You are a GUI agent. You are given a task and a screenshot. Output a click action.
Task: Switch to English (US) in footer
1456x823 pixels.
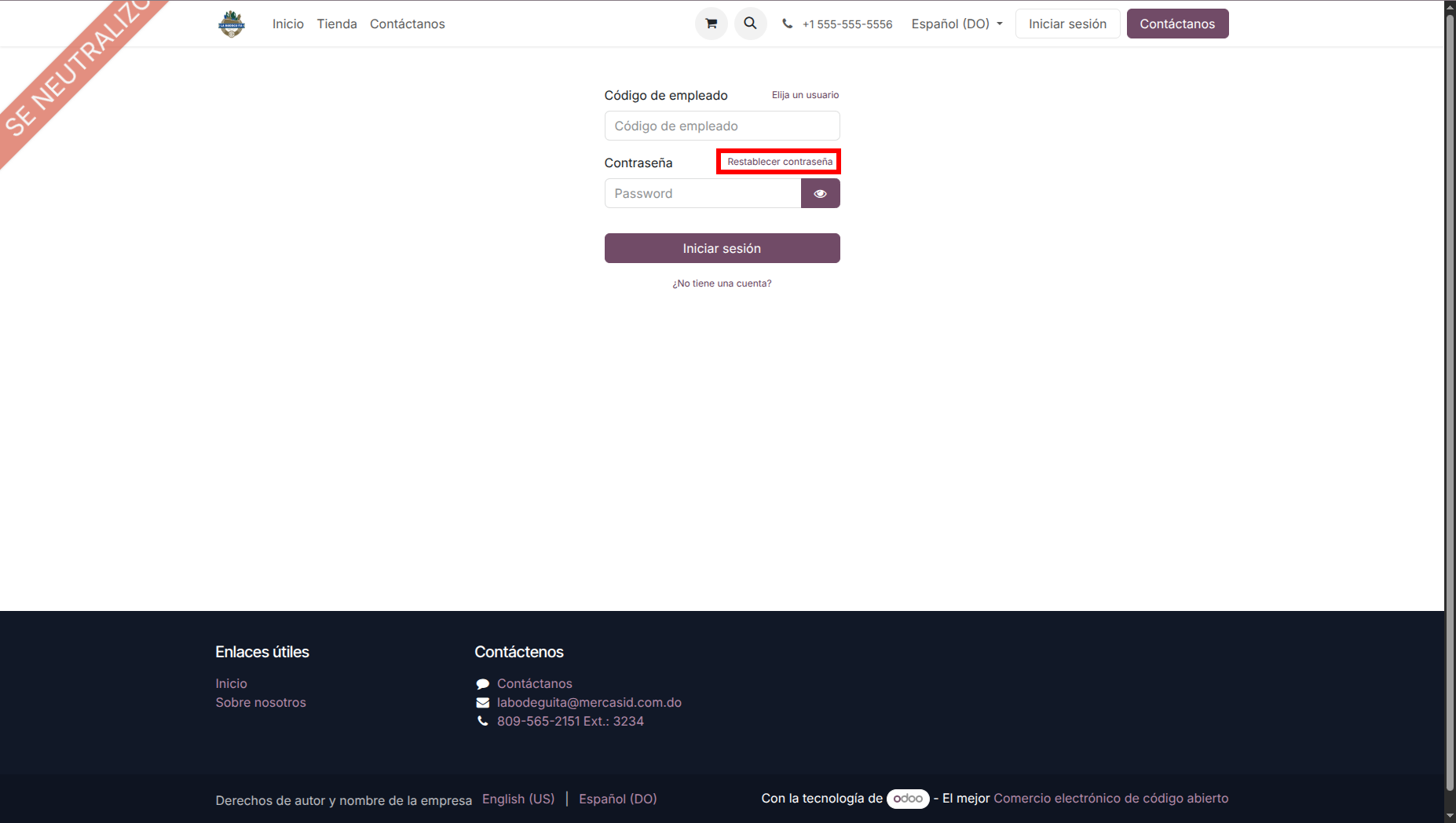tap(518, 799)
